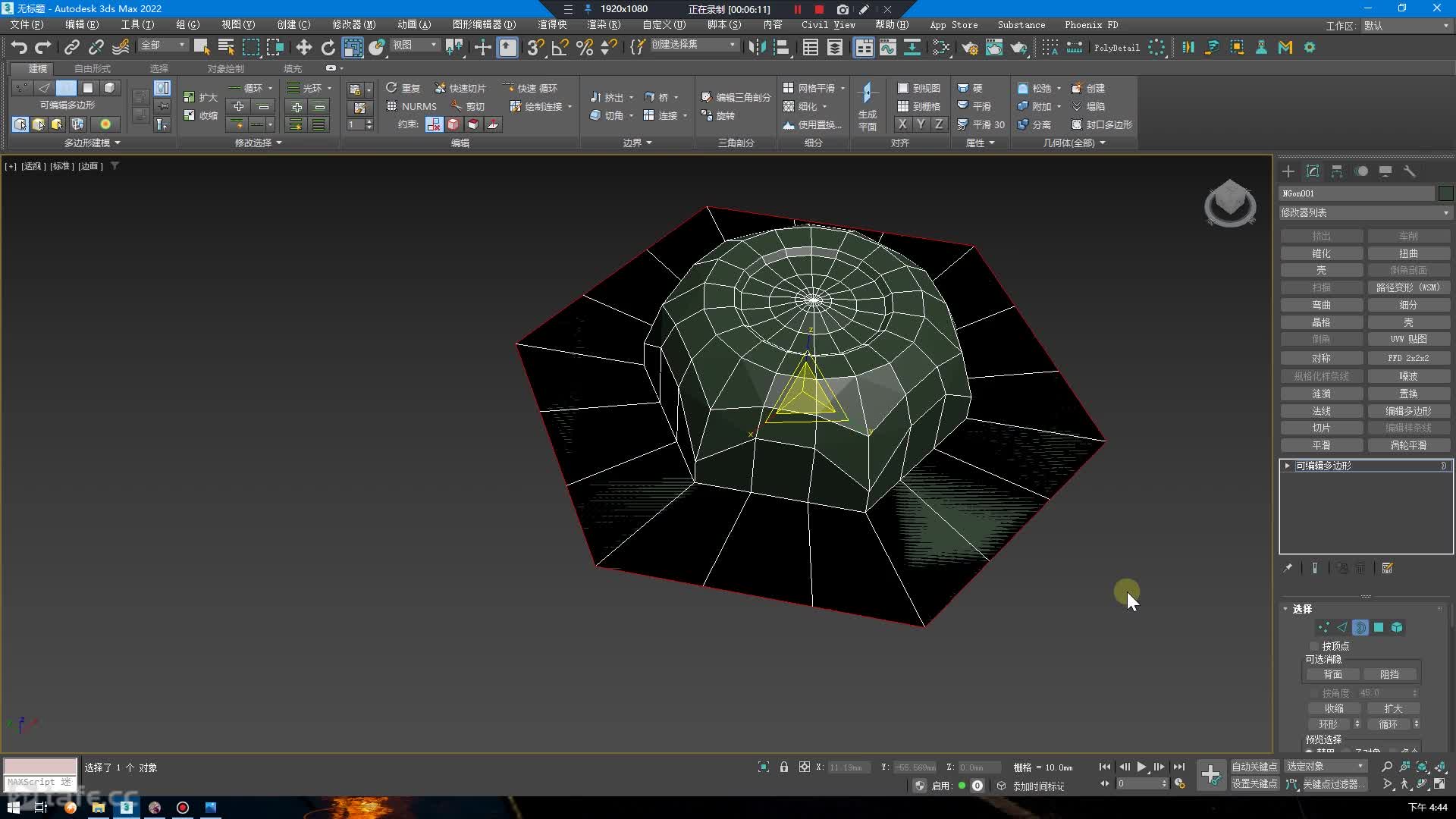Toggle 自动关键点 (Auto Key) button

tap(1254, 767)
